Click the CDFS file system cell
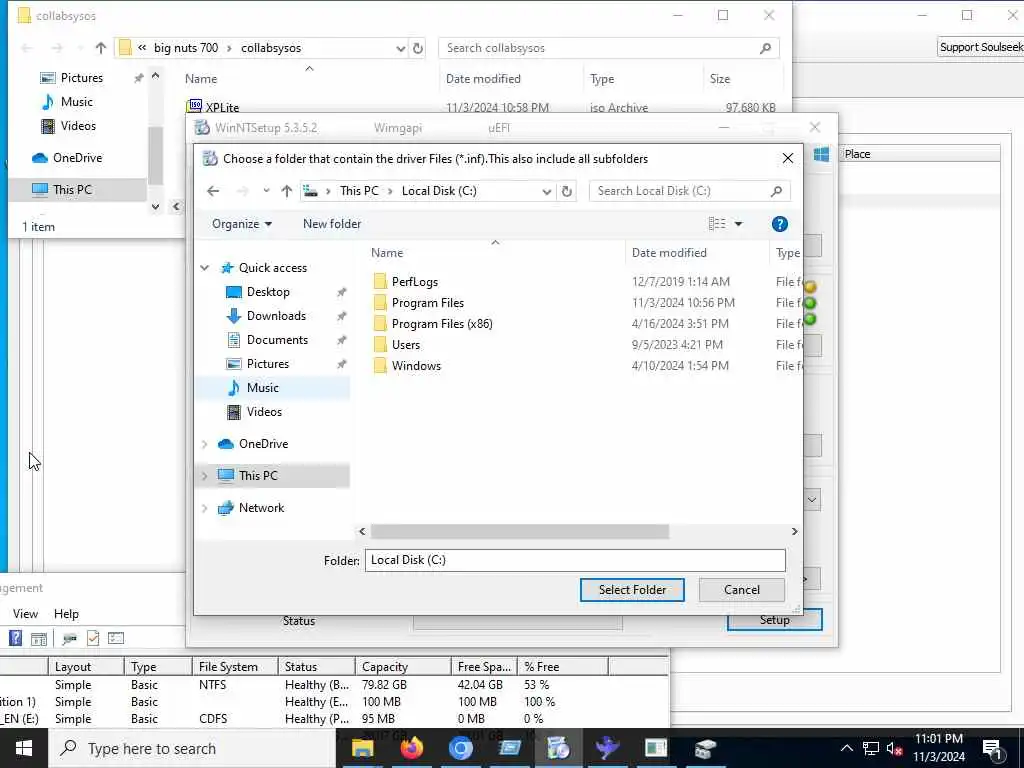Viewport: 1024px width, 768px height. [213, 719]
